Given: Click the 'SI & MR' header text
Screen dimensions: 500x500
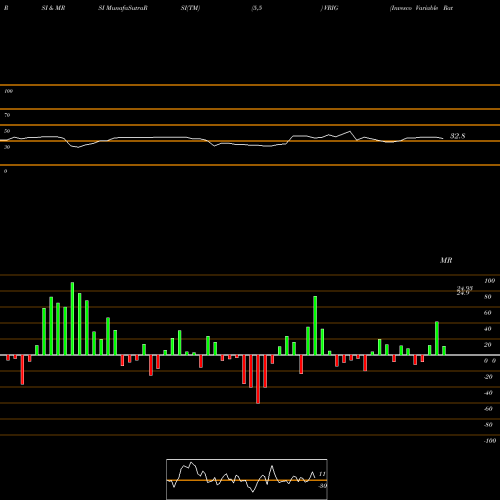Looking at the screenshot, I should click(x=53, y=8).
